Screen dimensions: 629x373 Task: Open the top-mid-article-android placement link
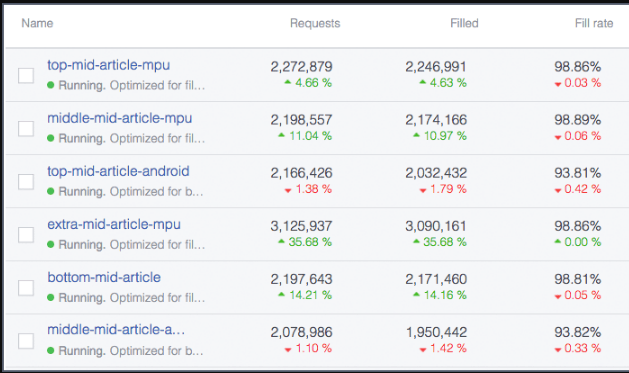pos(118,171)
